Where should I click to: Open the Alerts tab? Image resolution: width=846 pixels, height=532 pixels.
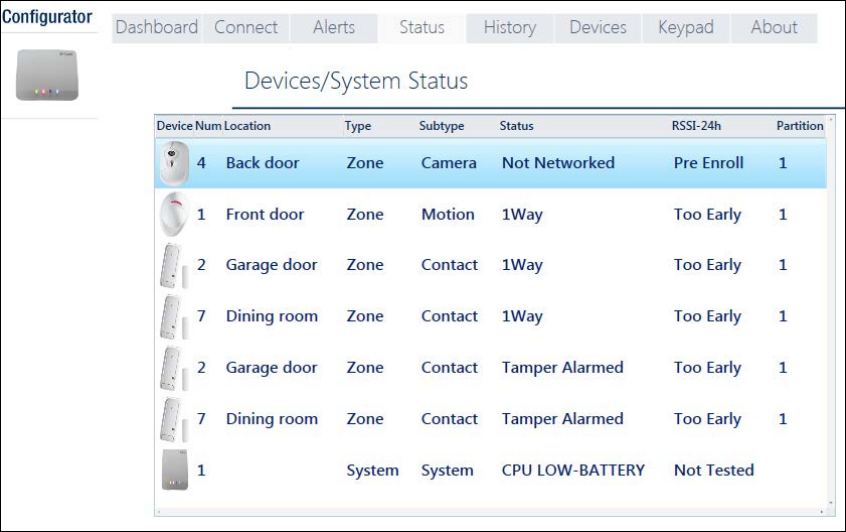coord(334,28)
